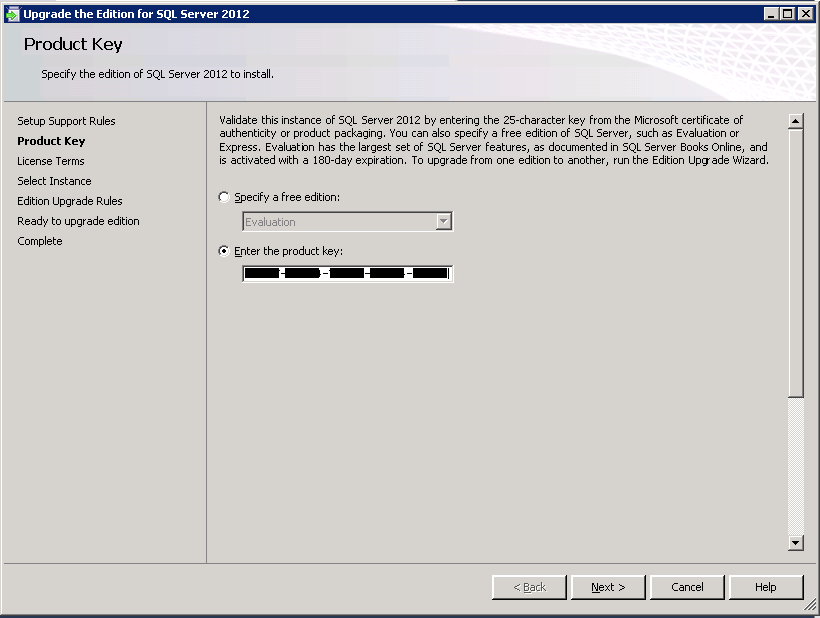Minimize the upgrade wizard window
Viewport: 820px width, 618px height.
770,14
